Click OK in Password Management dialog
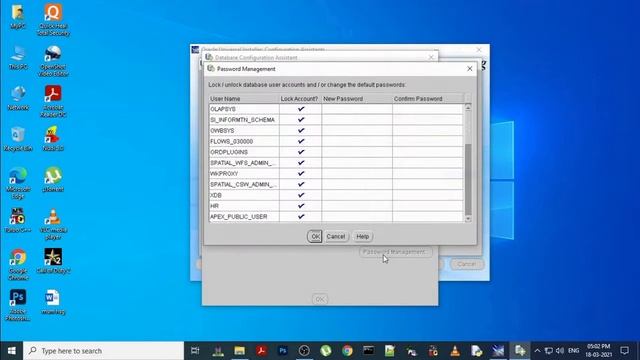640x360 pixels. click(315, 236)
